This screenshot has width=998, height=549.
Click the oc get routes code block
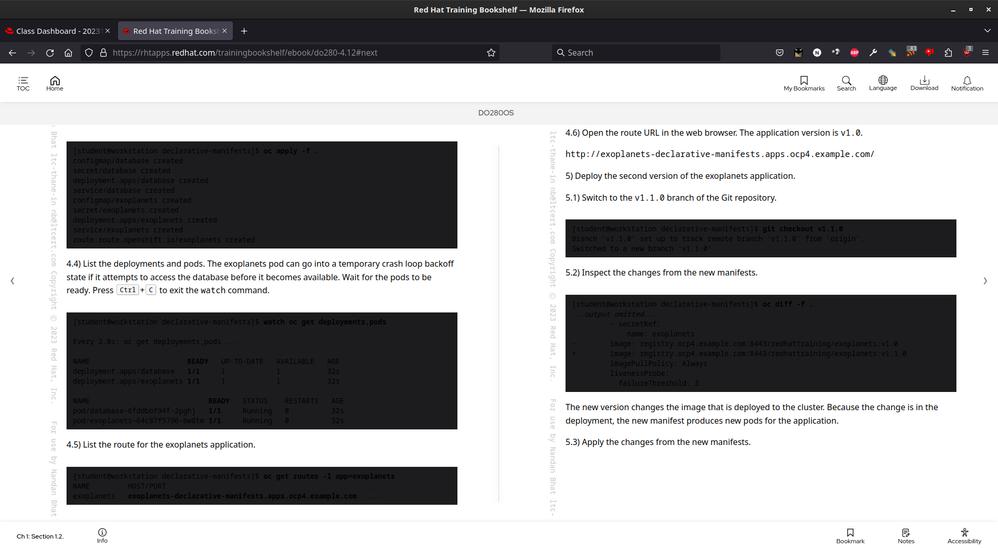tap(262, 486)
